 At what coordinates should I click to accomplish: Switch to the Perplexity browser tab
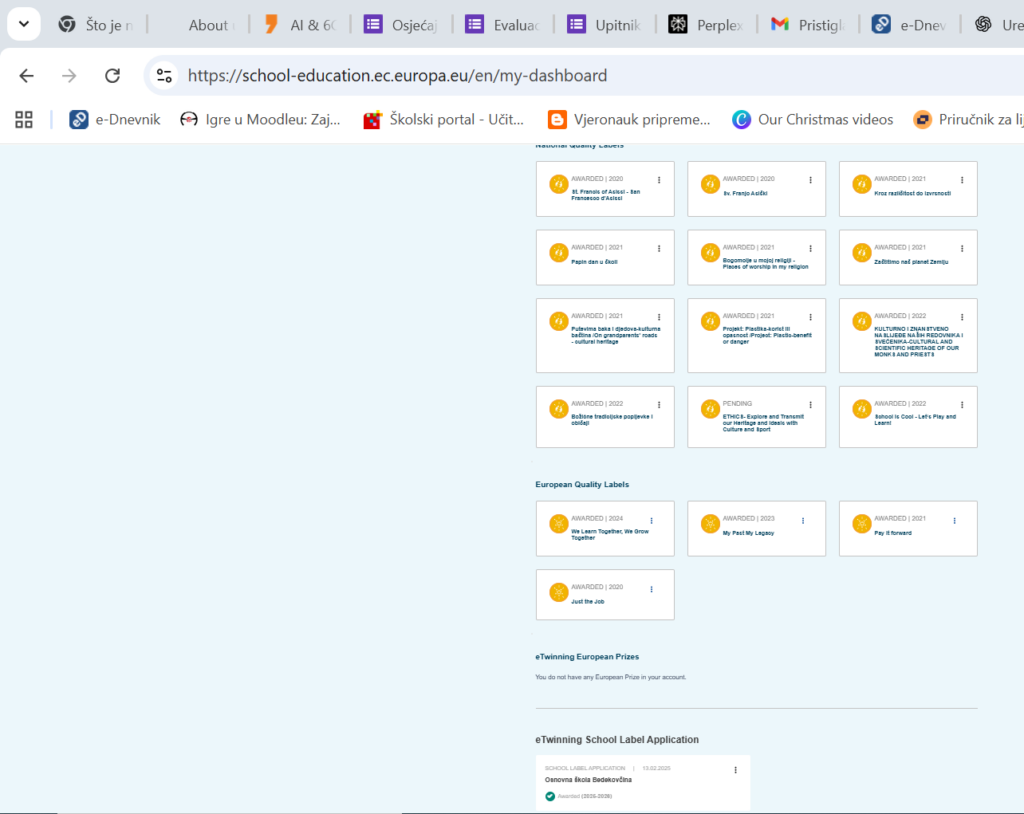(x=708, y=25)
